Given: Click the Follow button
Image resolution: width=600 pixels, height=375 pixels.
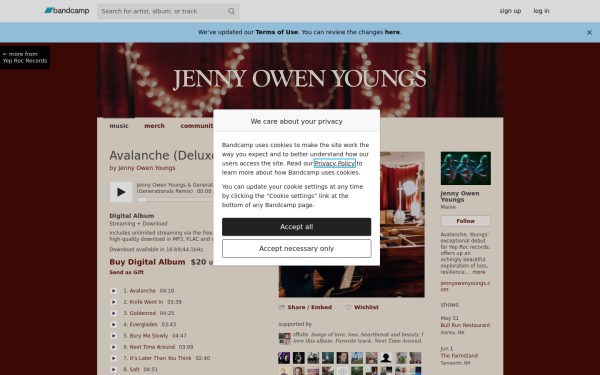Looking at the screenshot, I should pos(465,221).
